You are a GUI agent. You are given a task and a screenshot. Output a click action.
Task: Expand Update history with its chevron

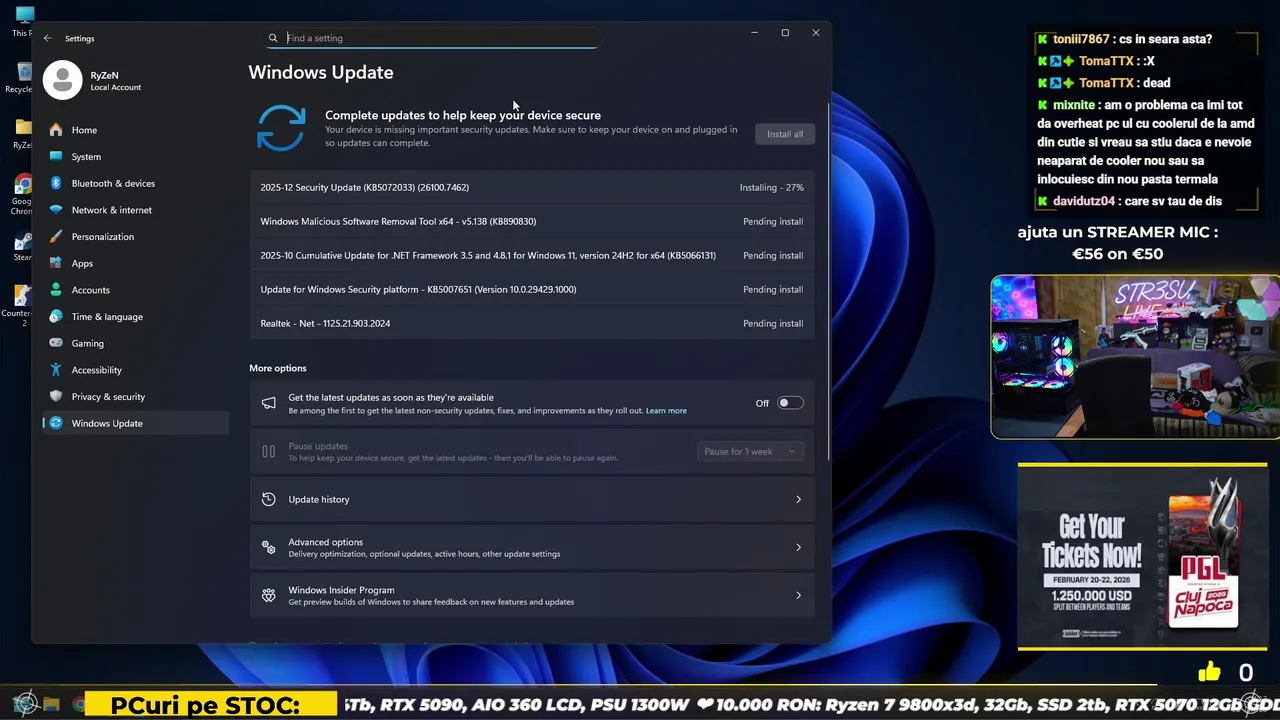tap(798, 499)
